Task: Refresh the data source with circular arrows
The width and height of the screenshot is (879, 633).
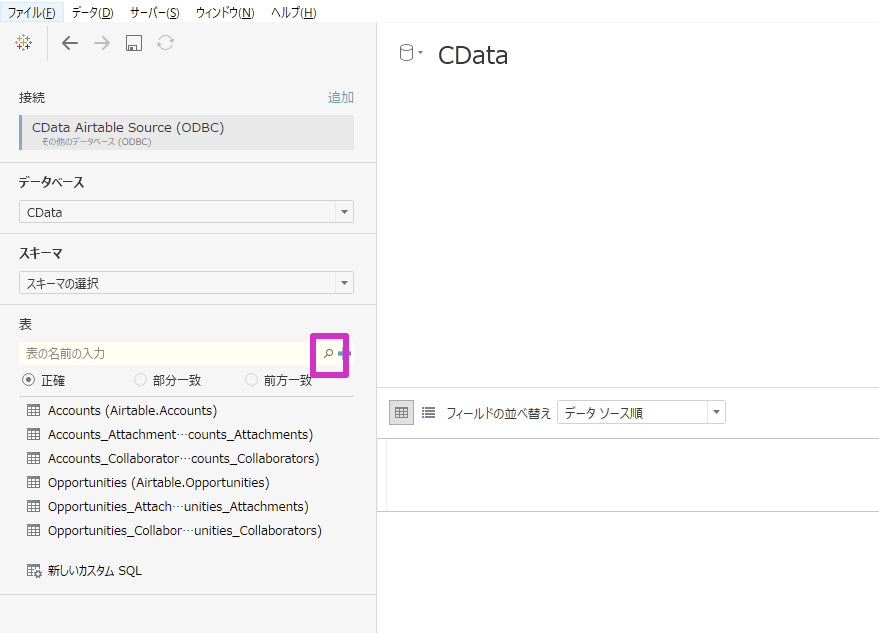Action: coord(165,43)
